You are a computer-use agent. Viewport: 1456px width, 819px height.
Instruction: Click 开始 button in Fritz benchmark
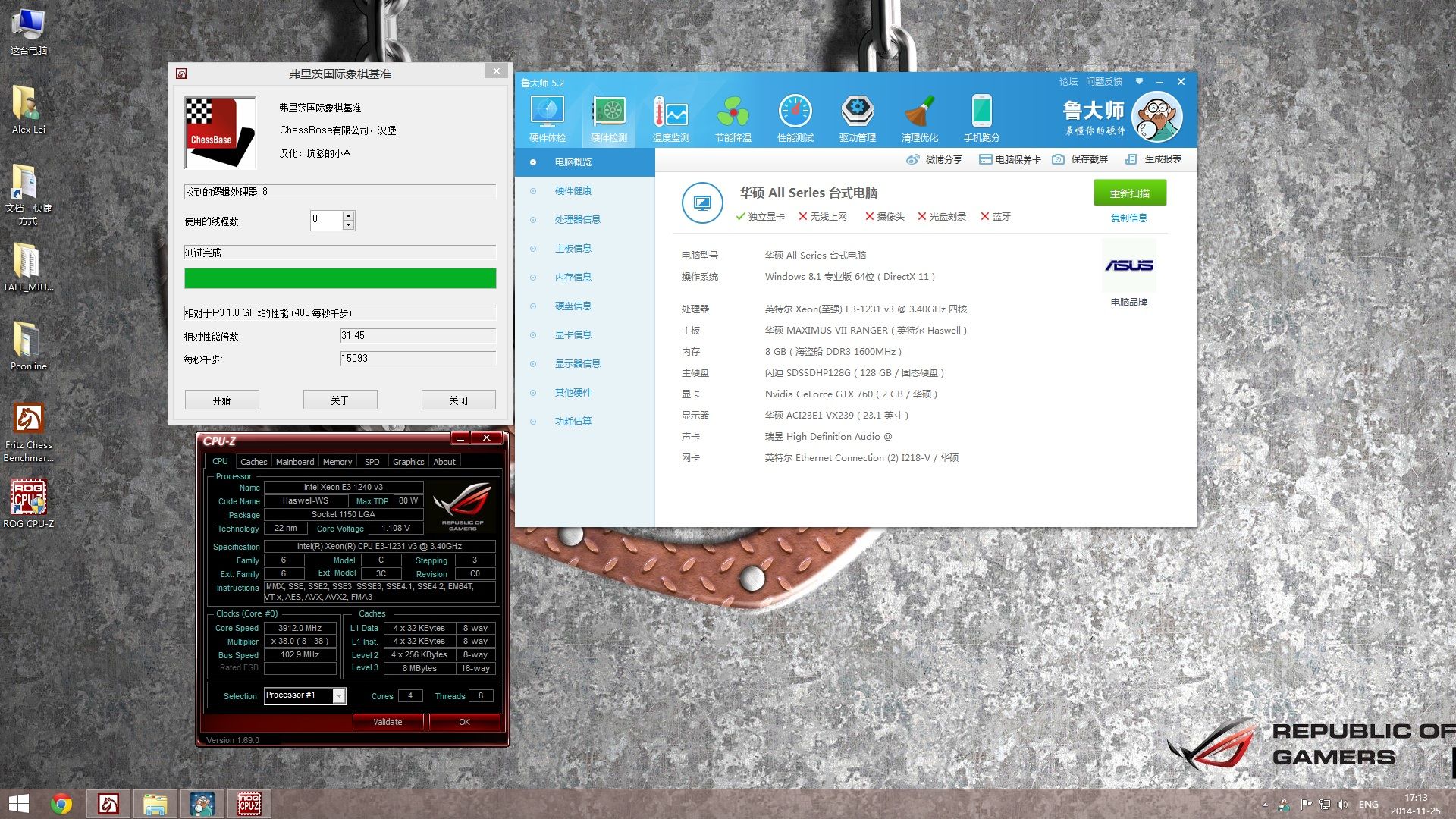[x=222, y=399]
